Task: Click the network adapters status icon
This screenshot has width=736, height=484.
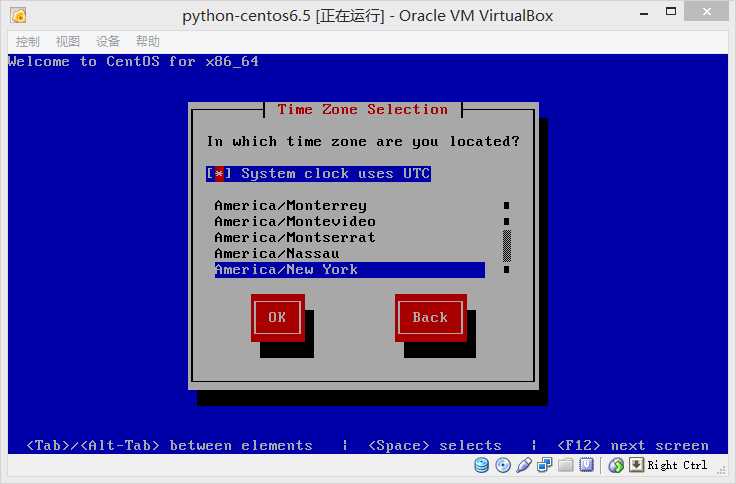Action: (x=544, y=465)
